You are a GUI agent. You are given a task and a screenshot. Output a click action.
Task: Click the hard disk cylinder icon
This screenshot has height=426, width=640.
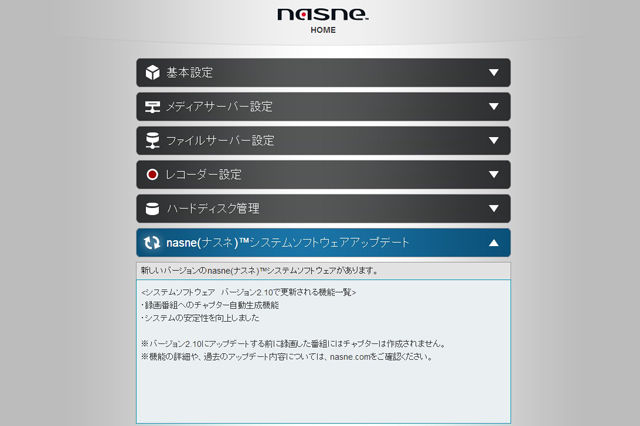click(152, 209)
